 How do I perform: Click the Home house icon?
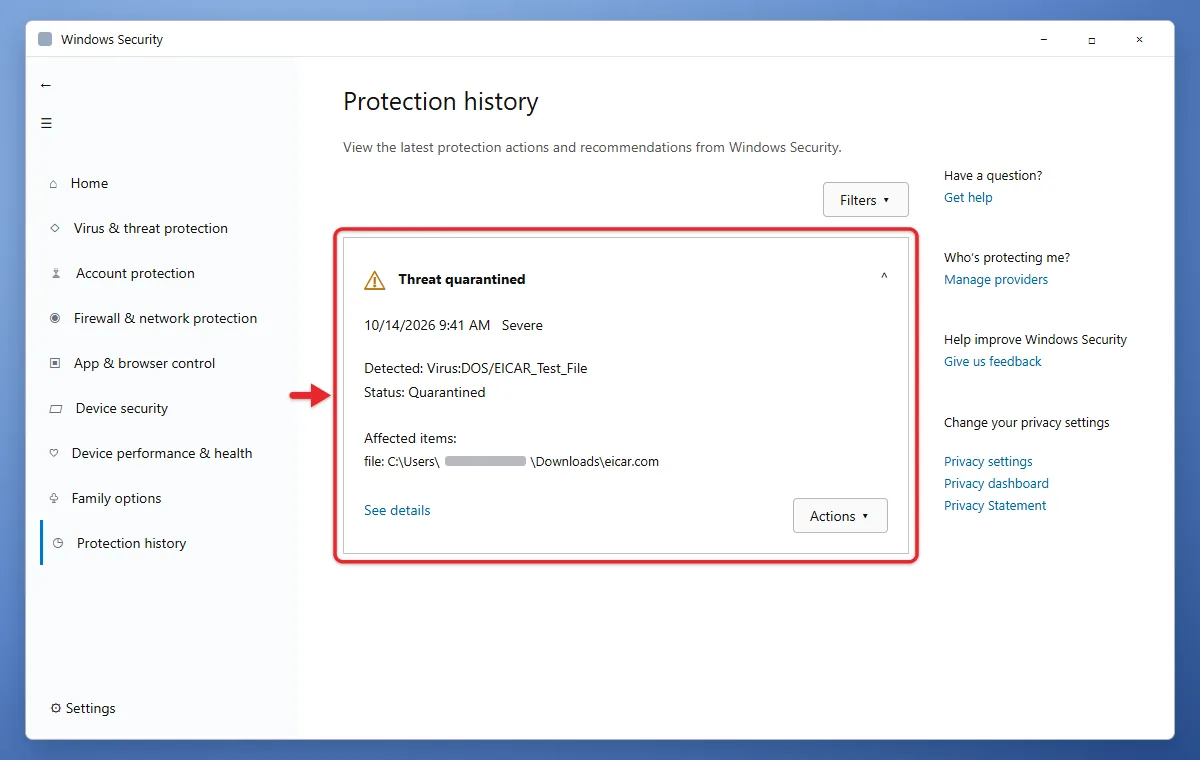pos(53,184)
